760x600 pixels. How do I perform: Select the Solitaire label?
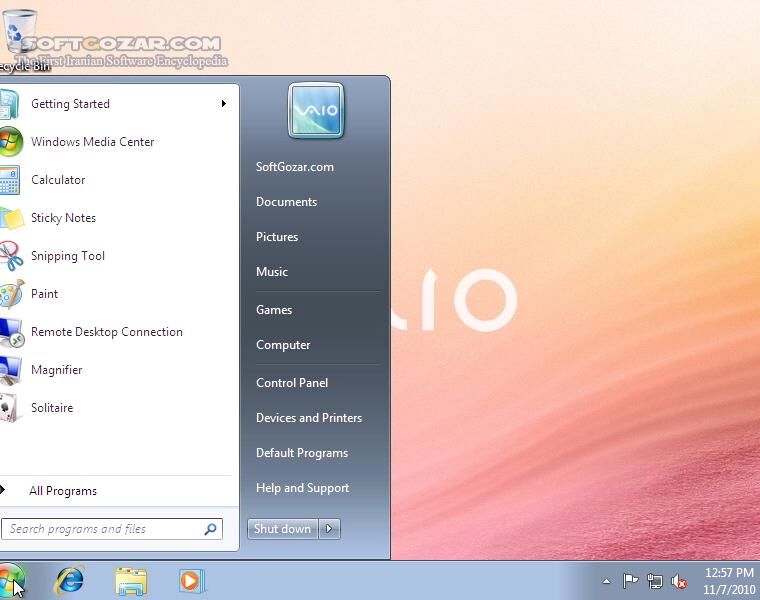(x=52, y=408)
